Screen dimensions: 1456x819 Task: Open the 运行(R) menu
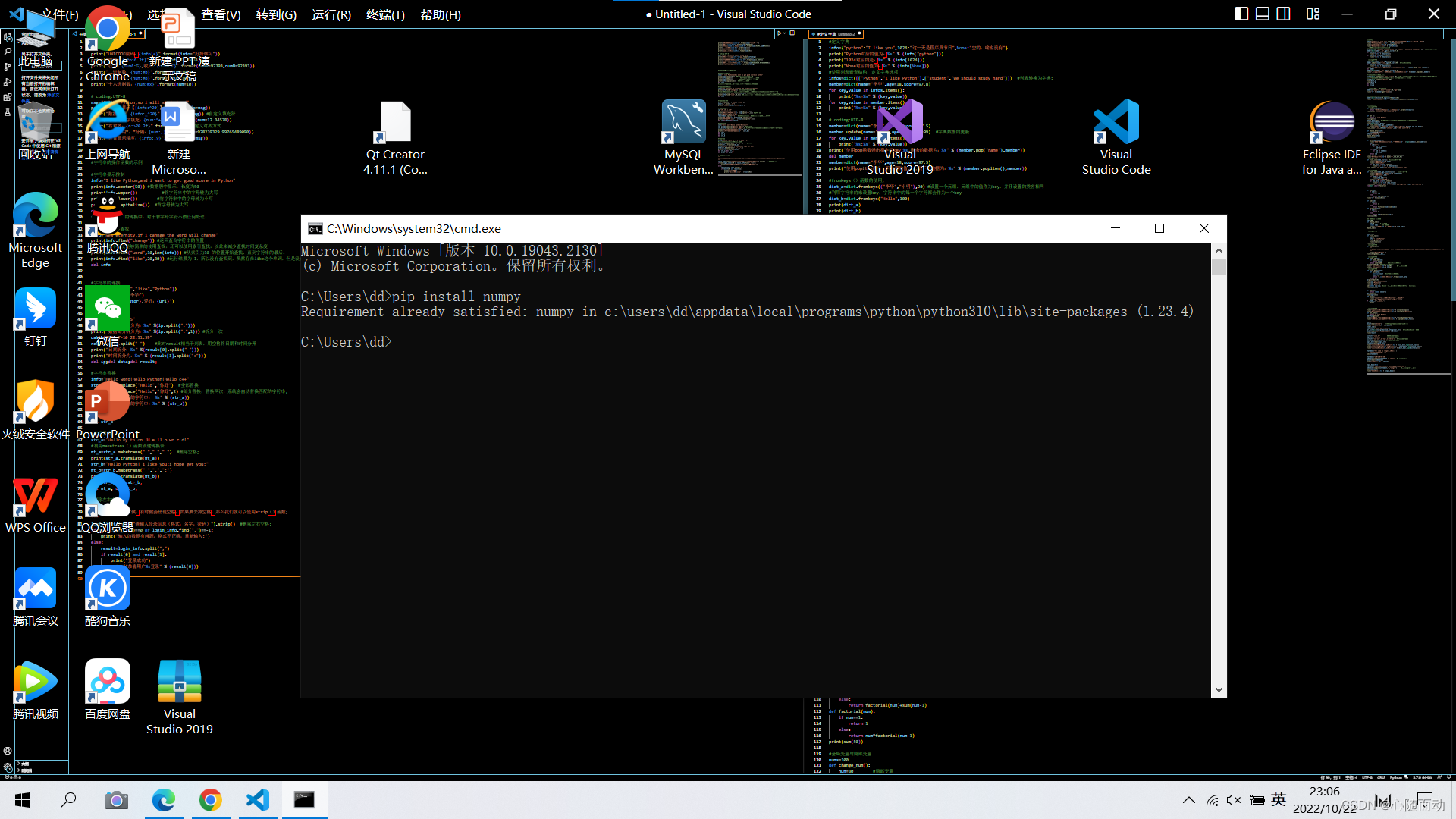[x=331, y=14]
